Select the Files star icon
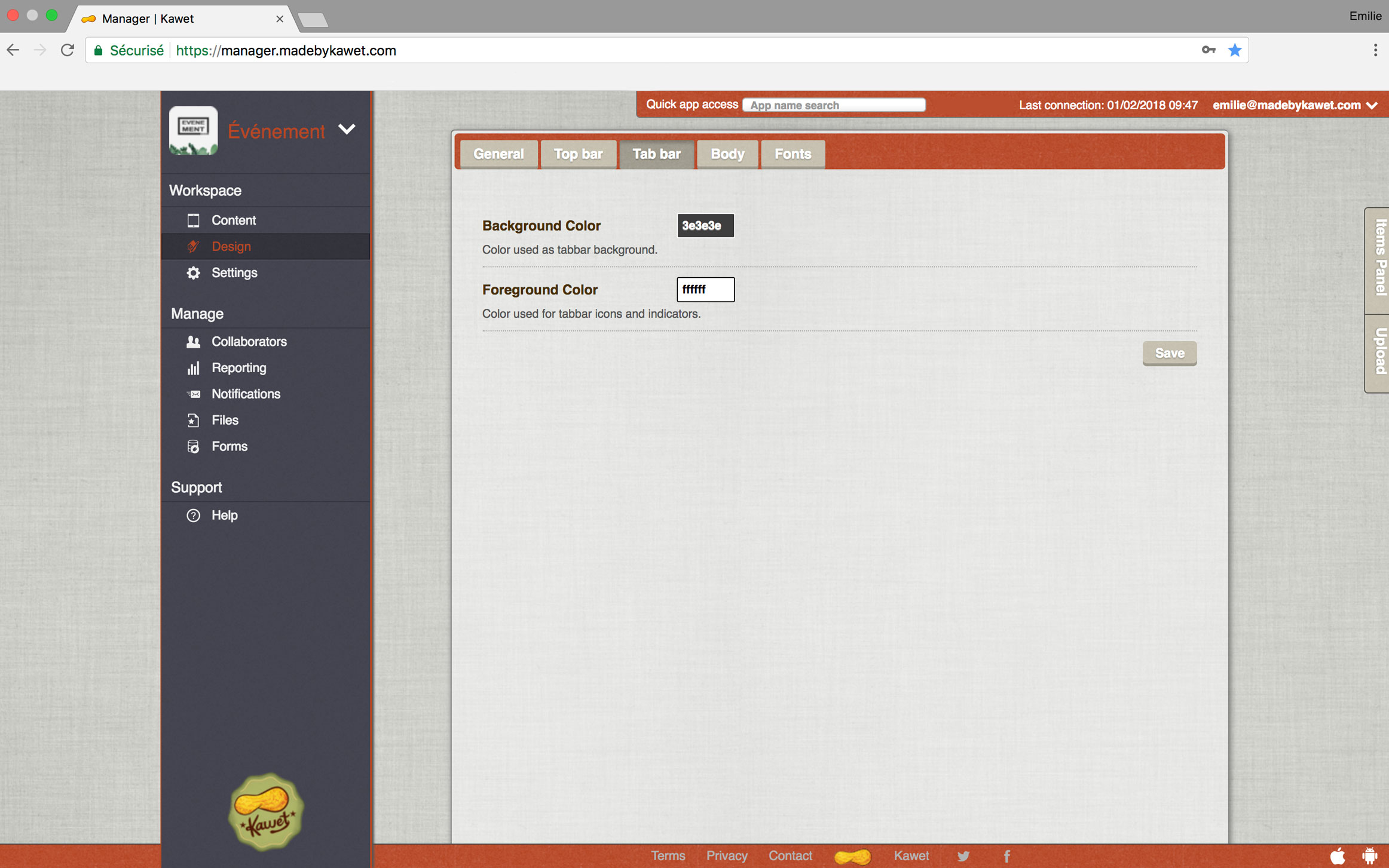Screen dimensions: 1389x868 (x=192, y=420)
